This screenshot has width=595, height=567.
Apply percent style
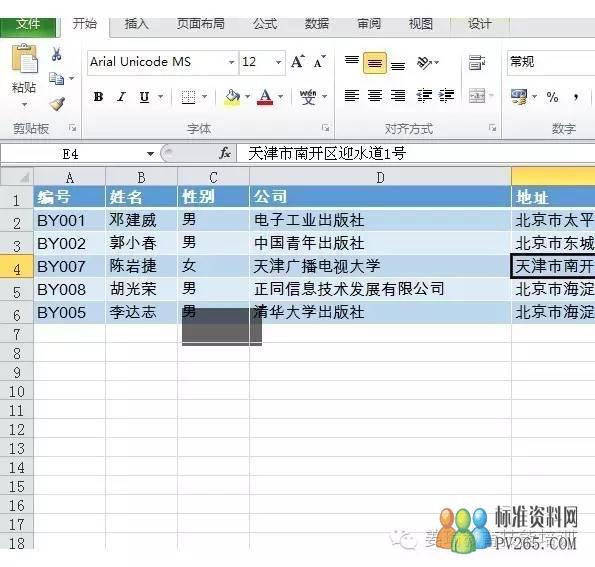[x=552, y=97]
